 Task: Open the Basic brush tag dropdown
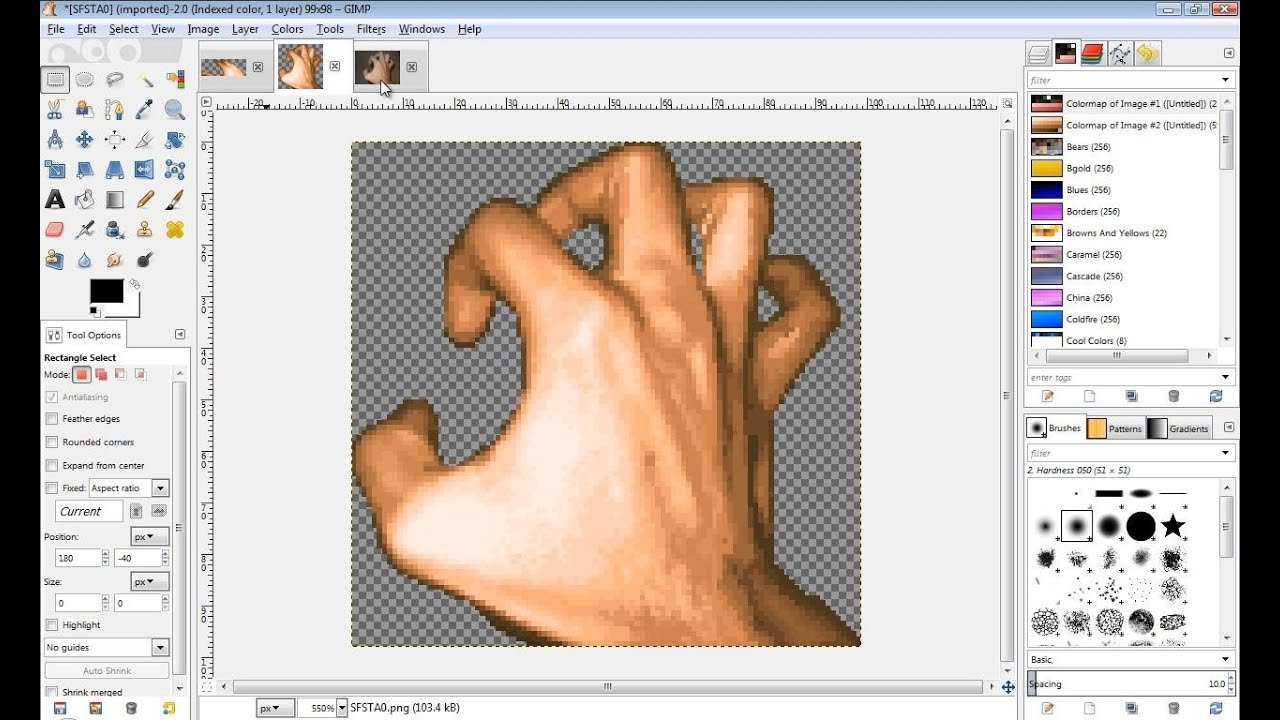pos(1130,660)
